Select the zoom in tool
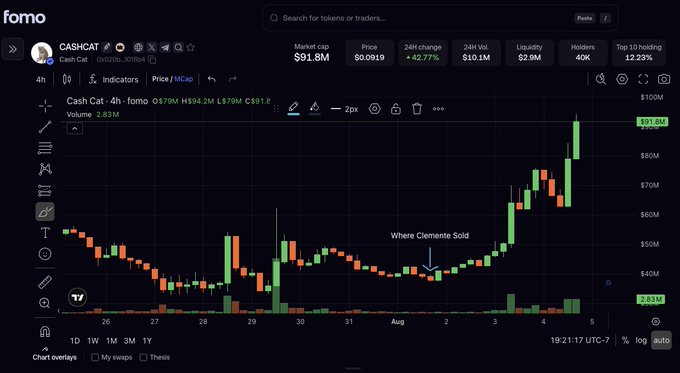This screenshot has width=680, height=373. click(x=45, y=303)
